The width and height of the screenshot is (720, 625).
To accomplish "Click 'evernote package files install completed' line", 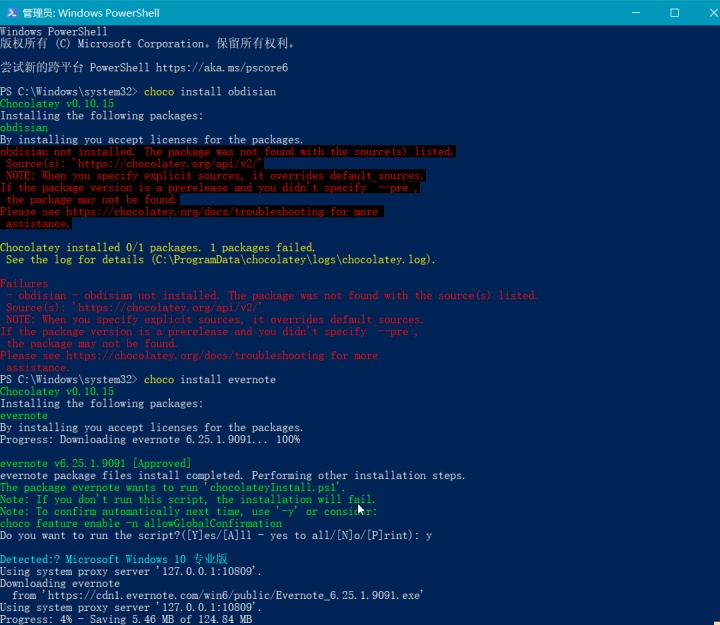I will tap(233, 475).
